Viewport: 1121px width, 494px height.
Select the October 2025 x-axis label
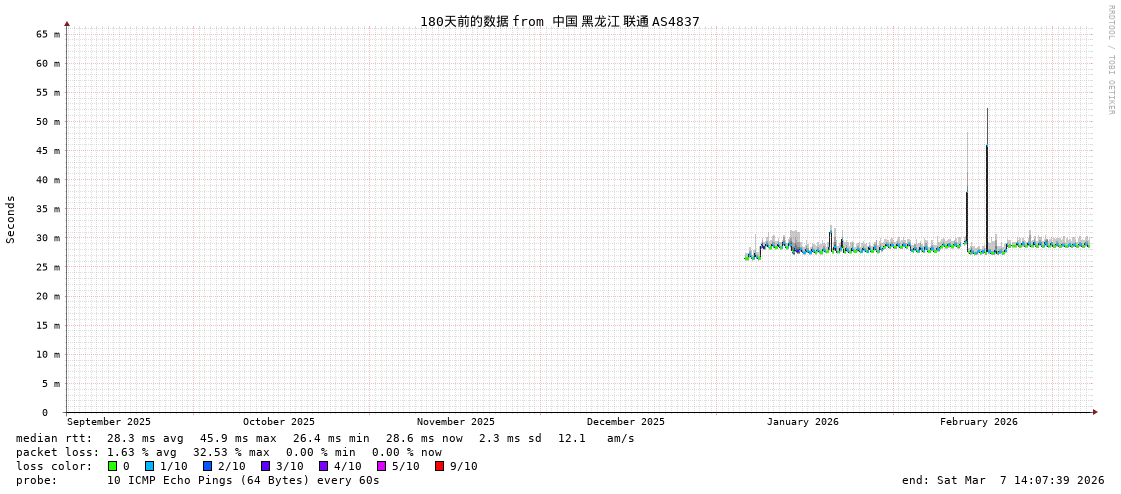pyautogui.click(x=278, y=422)
